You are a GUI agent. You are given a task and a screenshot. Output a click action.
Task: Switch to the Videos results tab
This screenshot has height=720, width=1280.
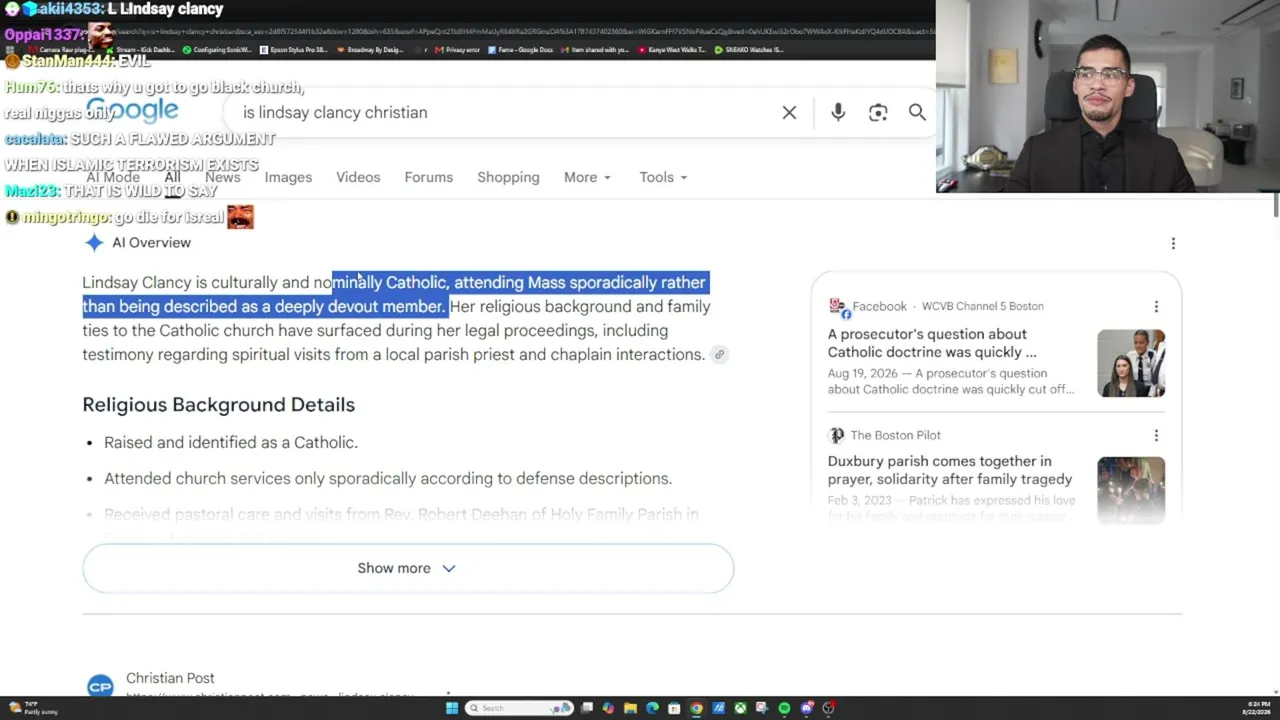(x=358, y=177)
